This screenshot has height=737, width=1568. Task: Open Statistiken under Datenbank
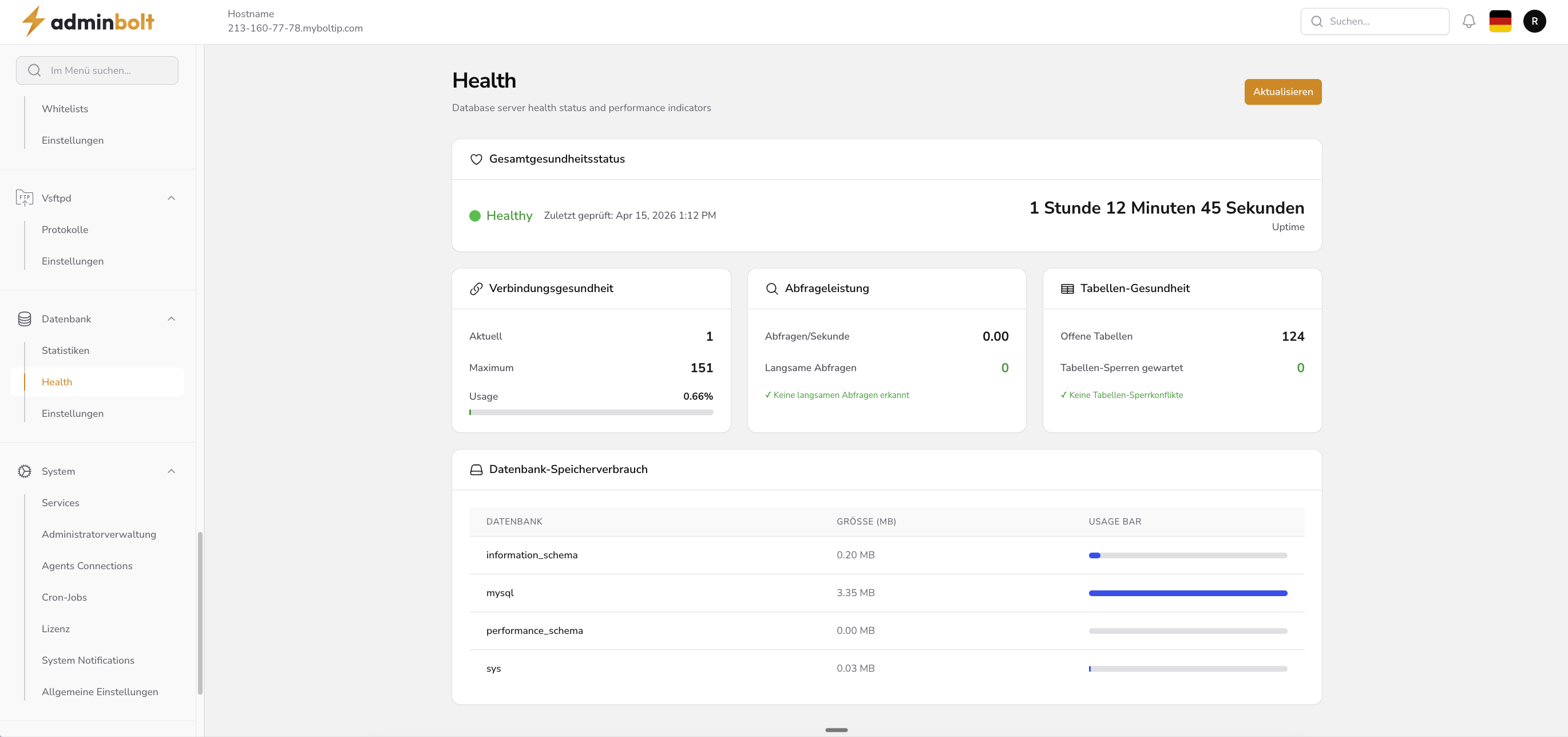pyautogui.click(x=65, y=350)
